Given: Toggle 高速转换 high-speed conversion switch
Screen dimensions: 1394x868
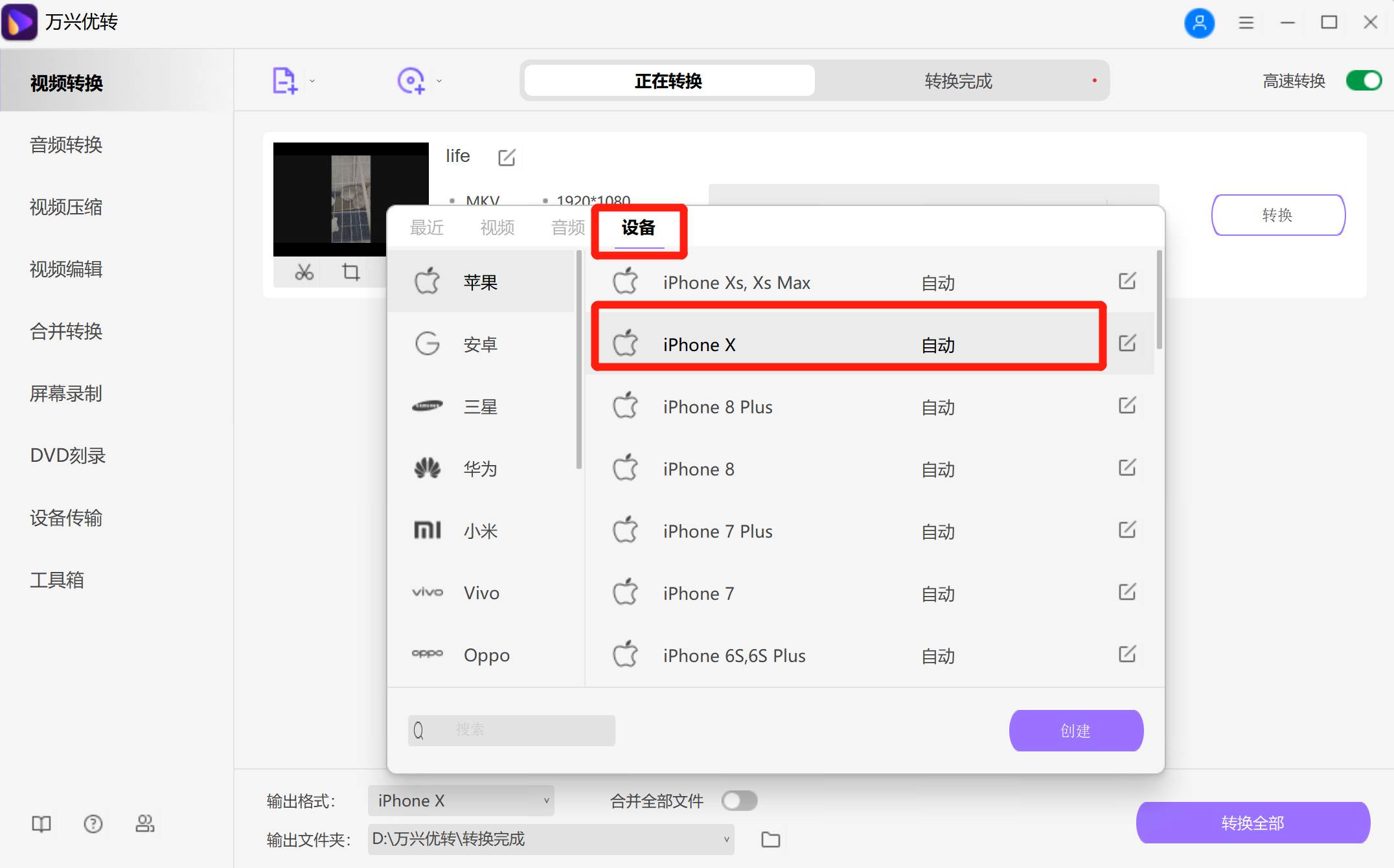Looking at the screenshot, I should coord(1363,80).
